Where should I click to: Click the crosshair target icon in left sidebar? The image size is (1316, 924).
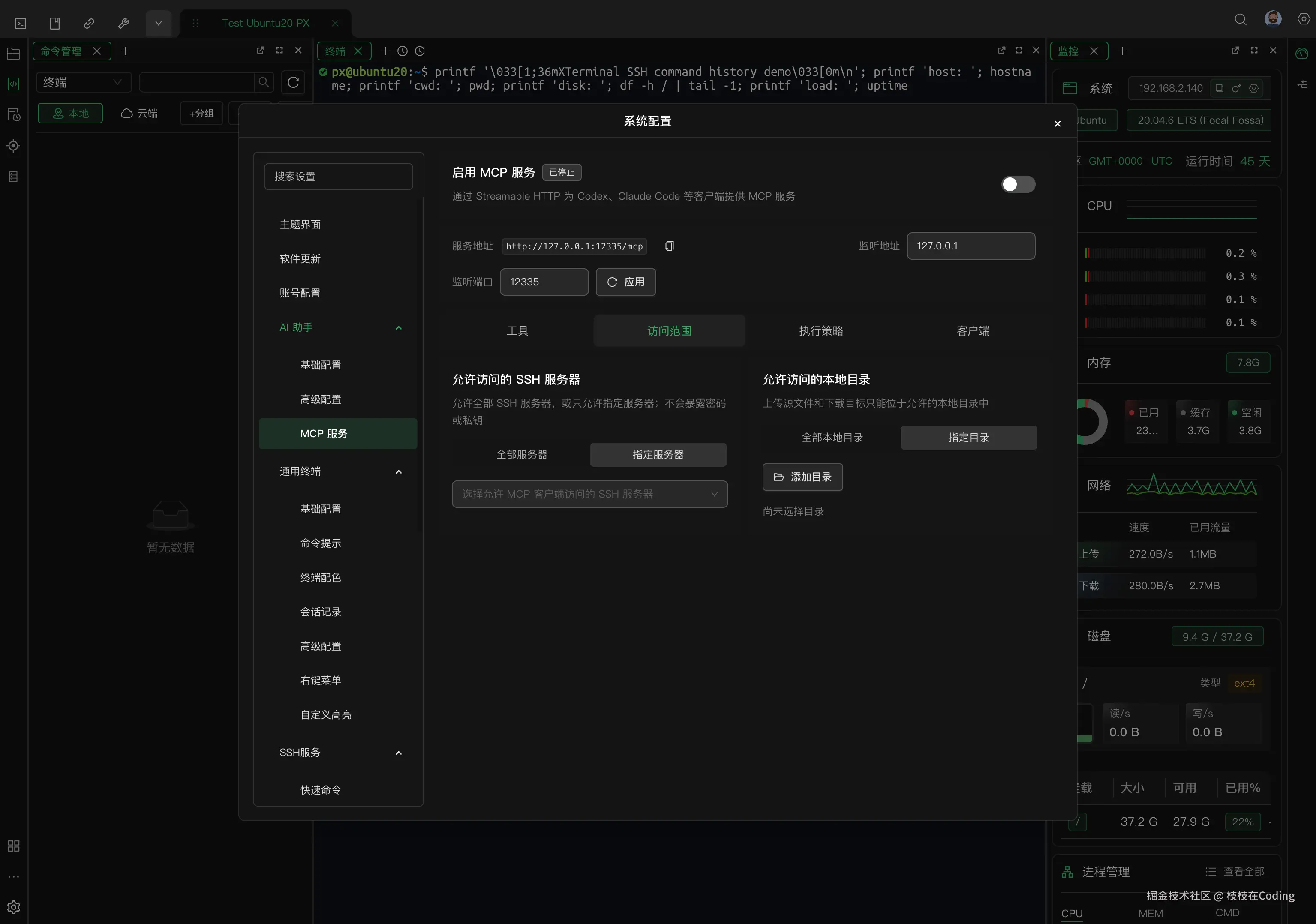[13, 146]
